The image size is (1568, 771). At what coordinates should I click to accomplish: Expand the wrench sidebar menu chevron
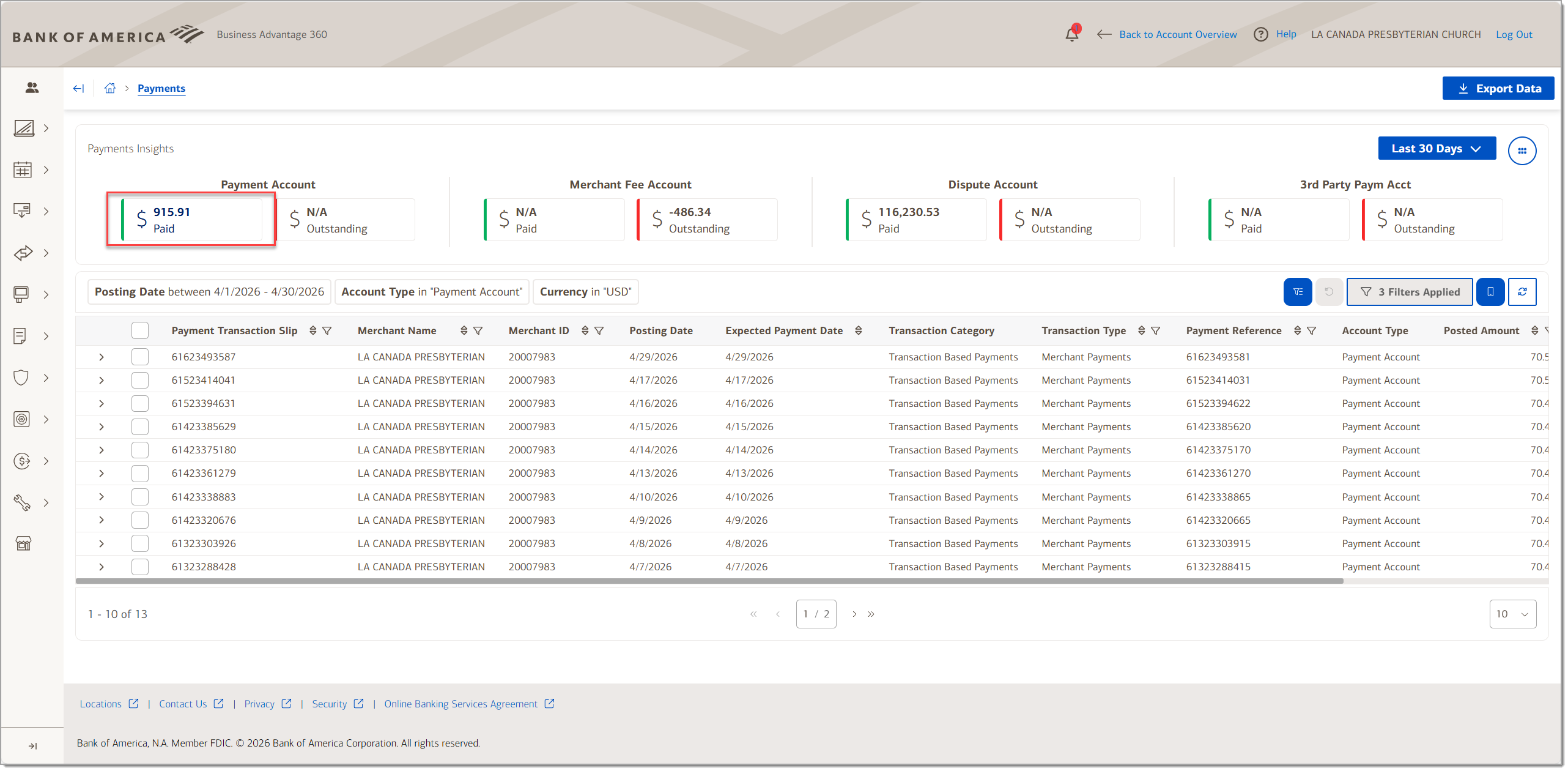point(46,502)
